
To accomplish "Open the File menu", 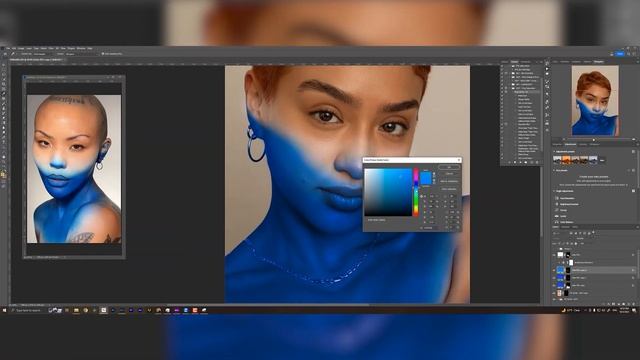I will (x=8, y=49).
